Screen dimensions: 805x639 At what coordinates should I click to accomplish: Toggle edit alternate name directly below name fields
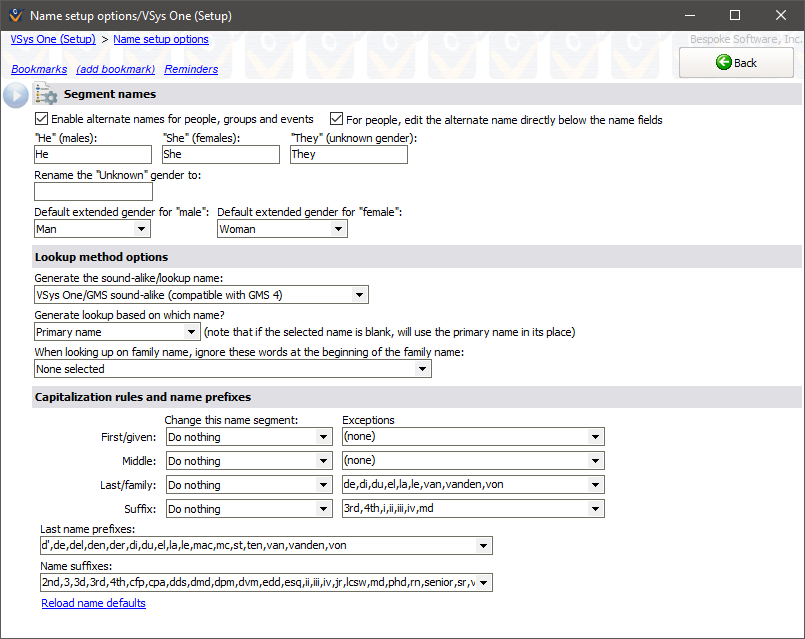coord(337,119)
